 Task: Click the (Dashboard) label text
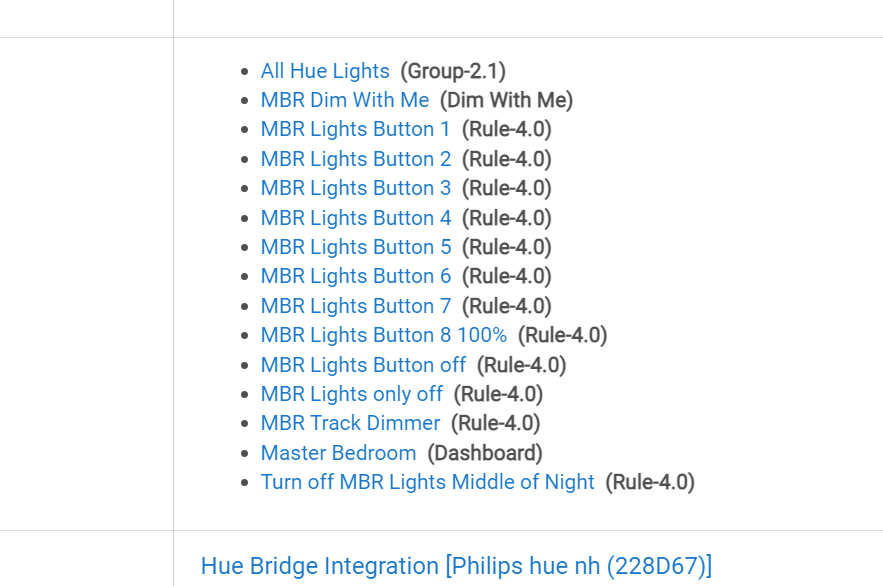tap(485, 453)
